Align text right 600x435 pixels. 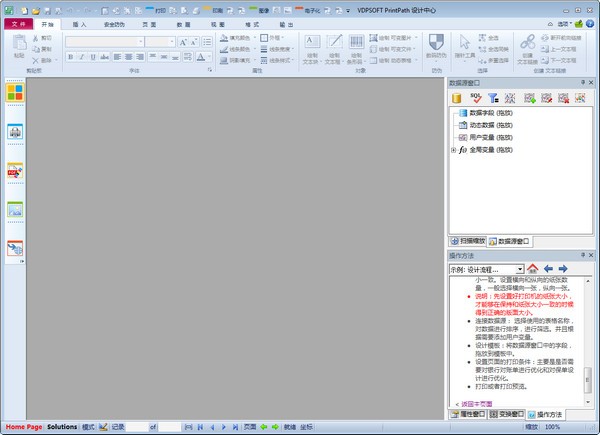[x=140, y=57]
